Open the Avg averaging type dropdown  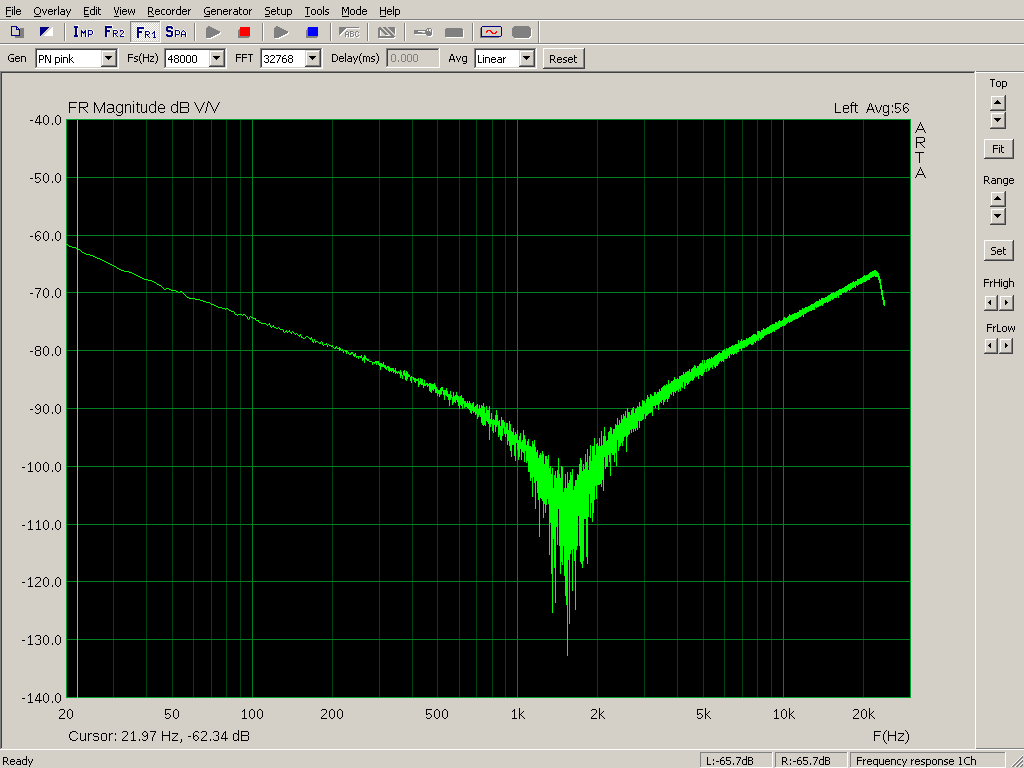click(526, 59)
